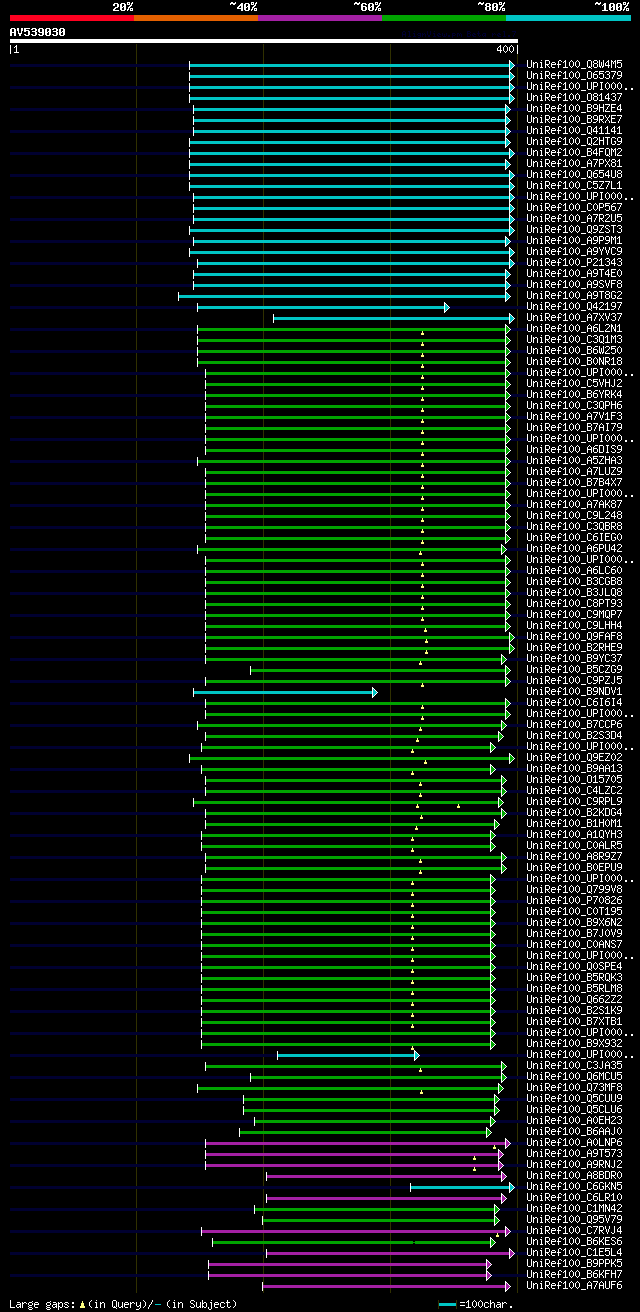This screenshot has height=1312, width=640.
Task: Open hit UniRef100_B9HZE4
Action: [574, 109]
